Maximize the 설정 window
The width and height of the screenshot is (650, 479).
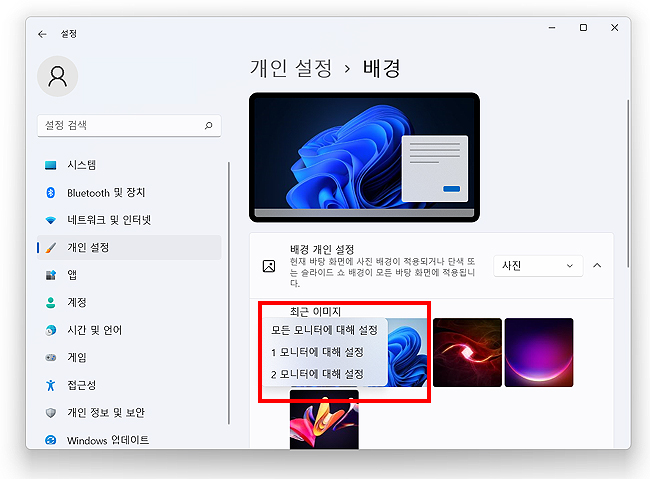[x=583, y=28]
